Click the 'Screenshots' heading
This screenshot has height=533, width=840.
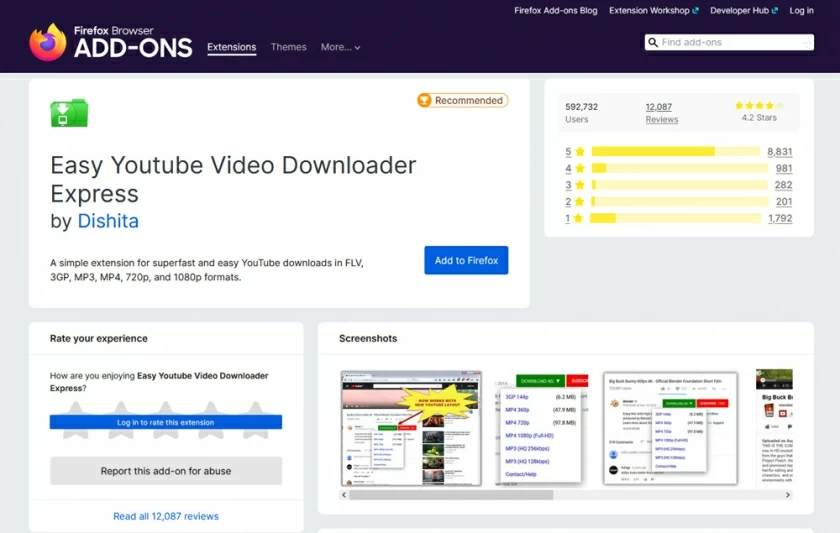click(368, 339)
